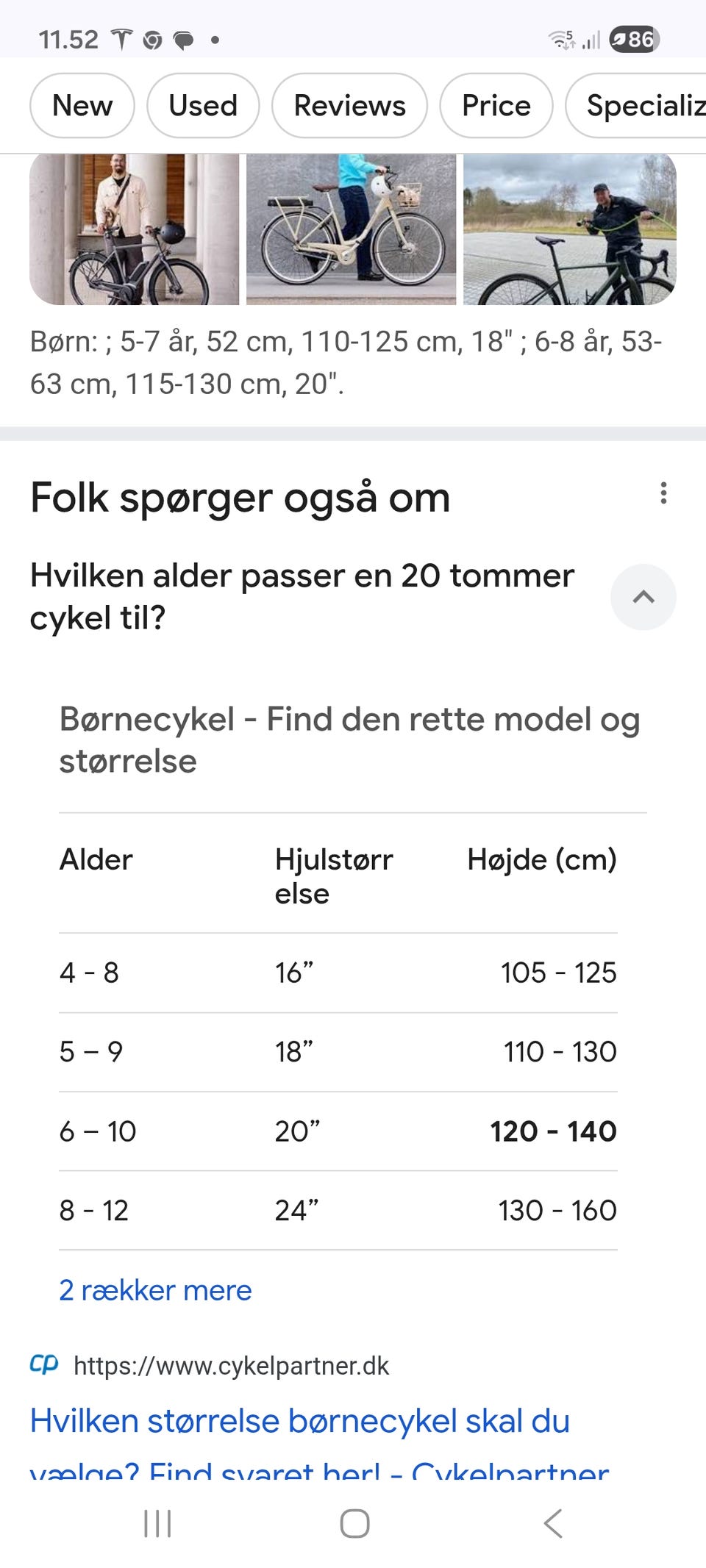Open Hvilken størrelse børnecykel result link
706x1568 pixels.
[300, 1421]
